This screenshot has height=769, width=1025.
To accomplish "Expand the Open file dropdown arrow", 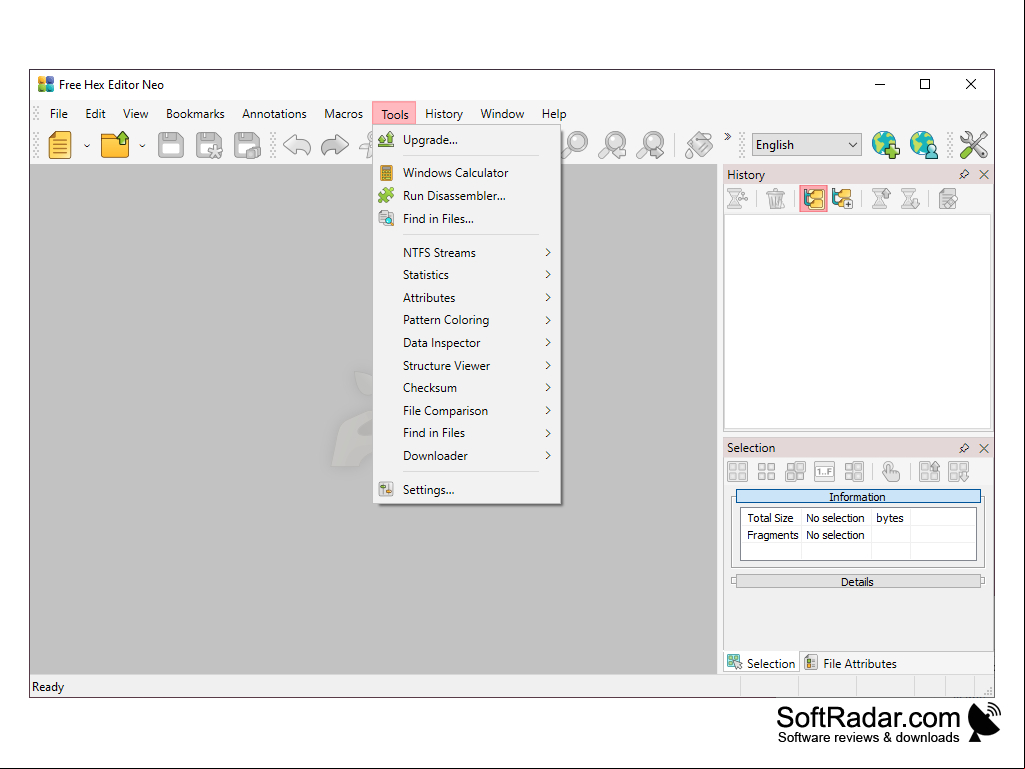I will point(142,146).
